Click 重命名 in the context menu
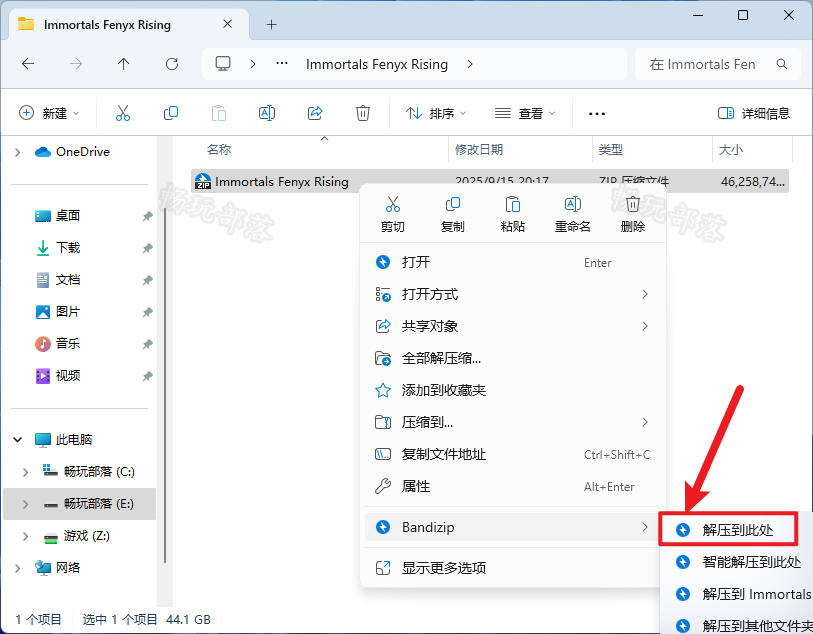 coord(572,214)
